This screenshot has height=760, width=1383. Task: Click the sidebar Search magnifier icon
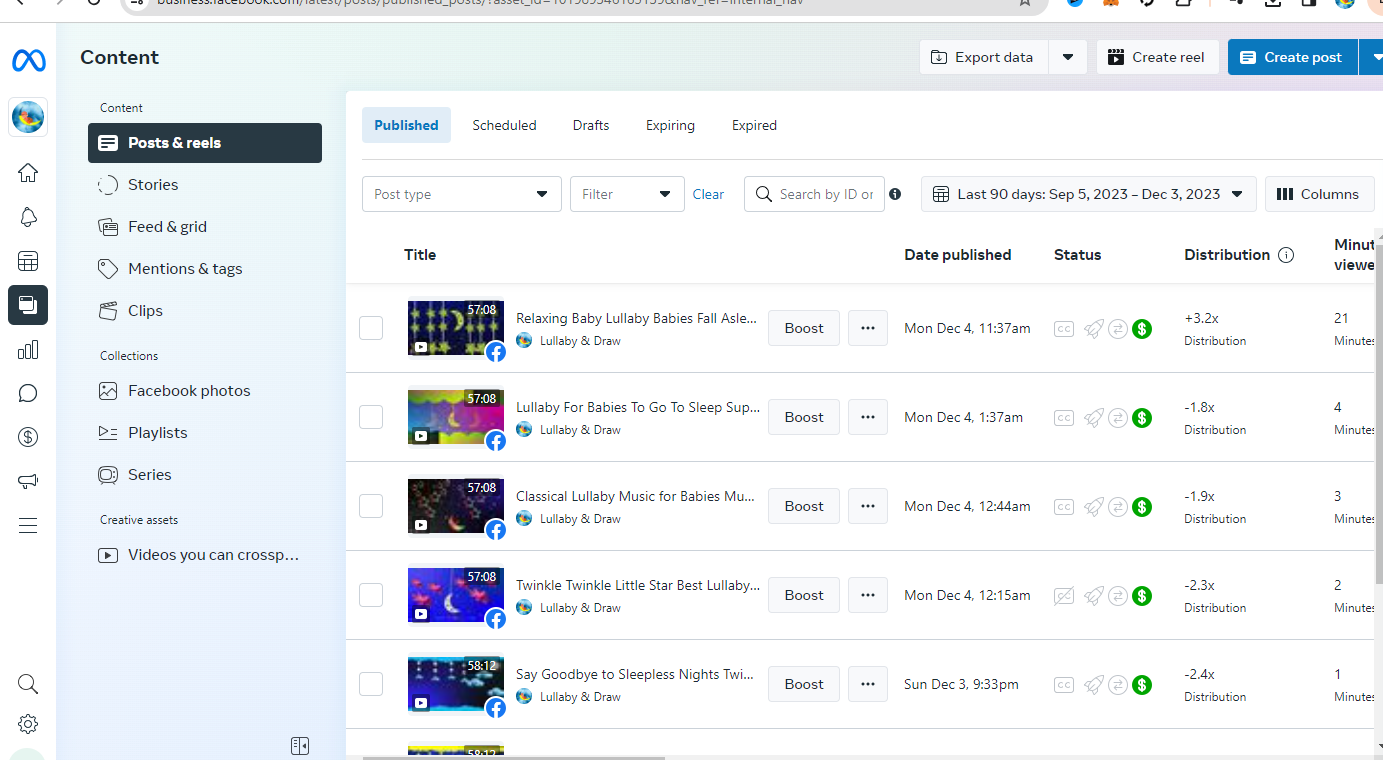(x=28, y=684)
